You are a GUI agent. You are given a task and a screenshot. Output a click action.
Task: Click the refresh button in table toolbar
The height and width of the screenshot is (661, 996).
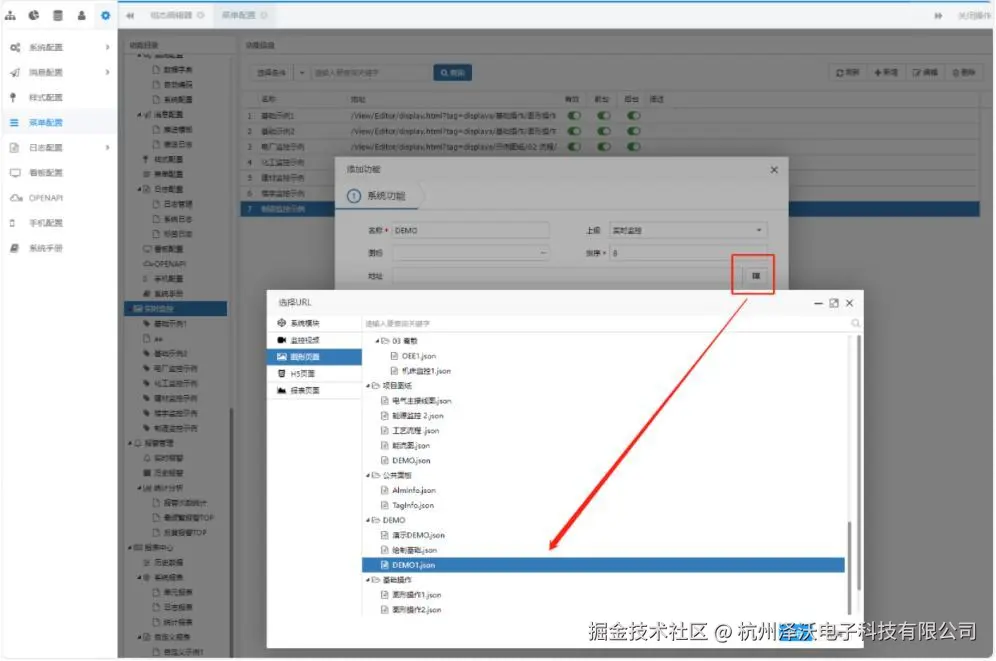[847, 72]
